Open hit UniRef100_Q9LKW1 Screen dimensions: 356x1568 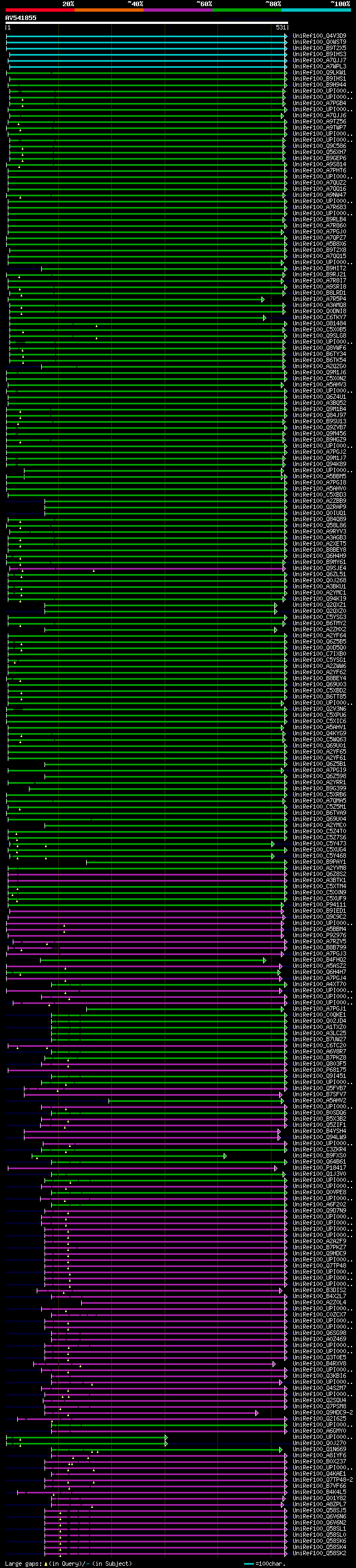click(319, 72)
